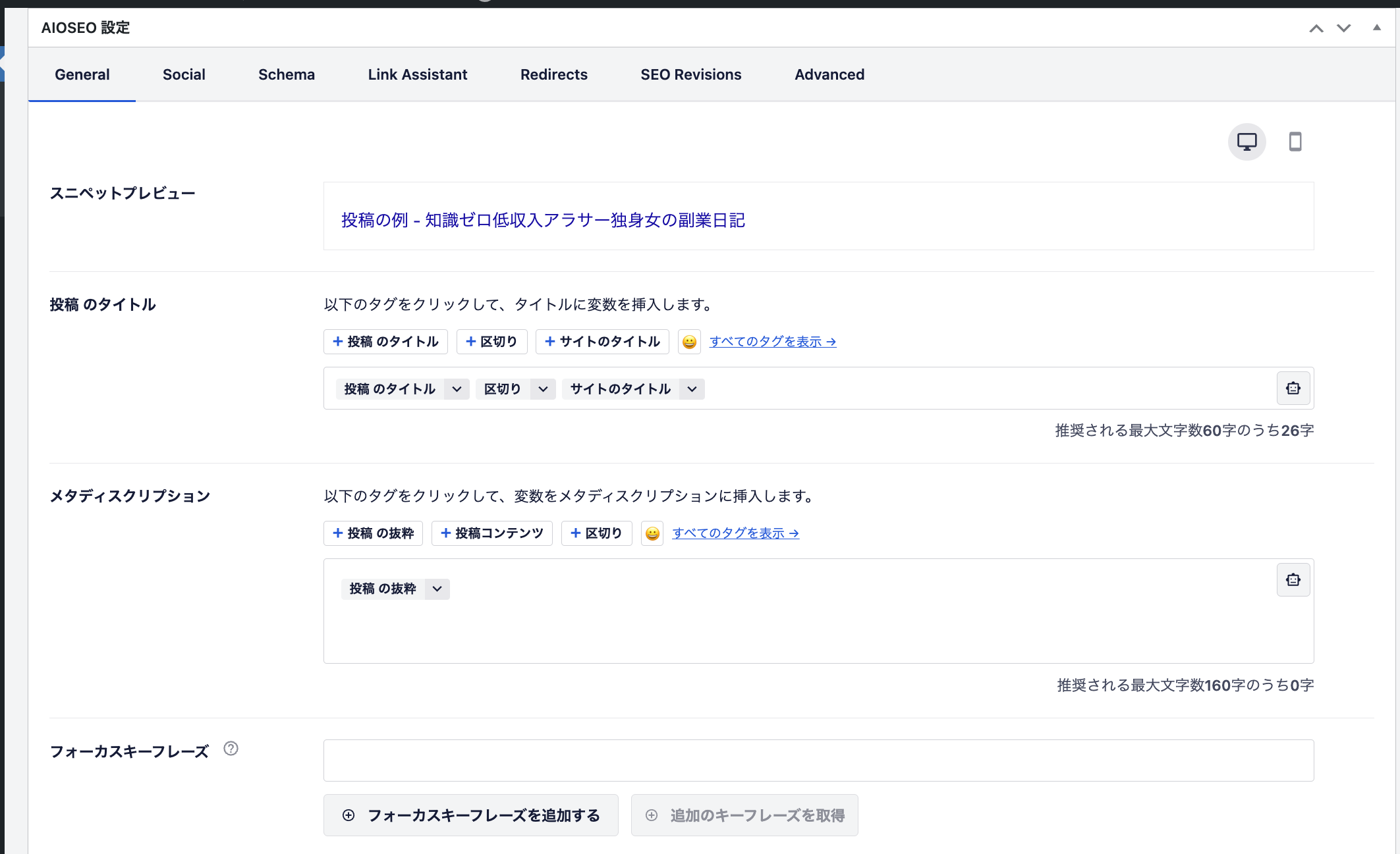1400x854 pixels.
Task: Click the clipboard copy icon for meta description
Action: tap(1293, 580)
